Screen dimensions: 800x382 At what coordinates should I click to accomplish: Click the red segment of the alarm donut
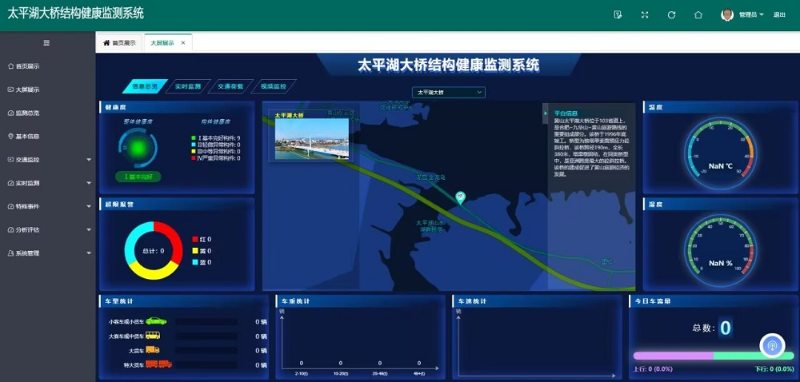click(x=172, y=239)
